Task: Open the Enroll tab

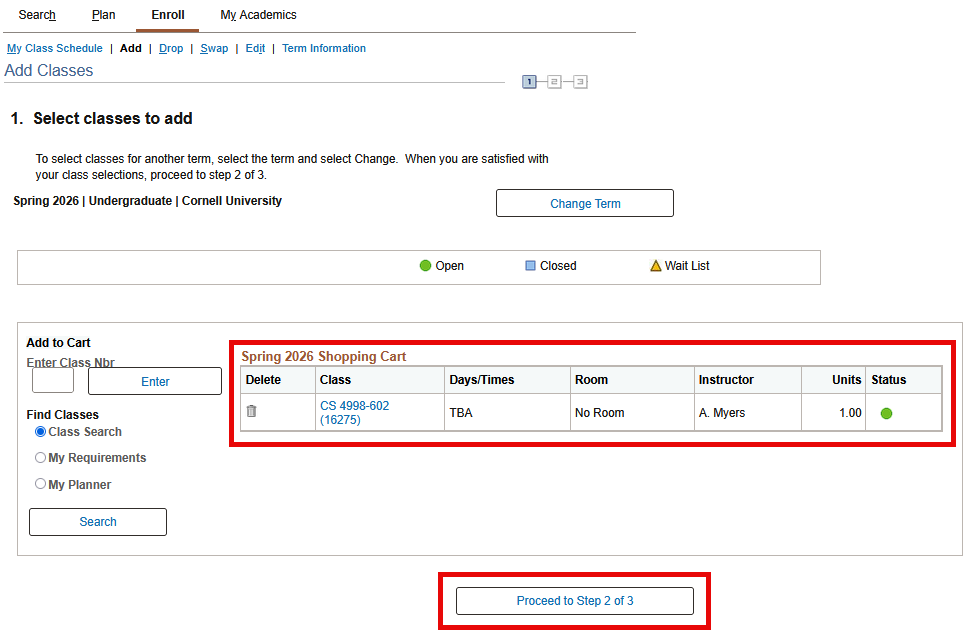Action: 167,14
